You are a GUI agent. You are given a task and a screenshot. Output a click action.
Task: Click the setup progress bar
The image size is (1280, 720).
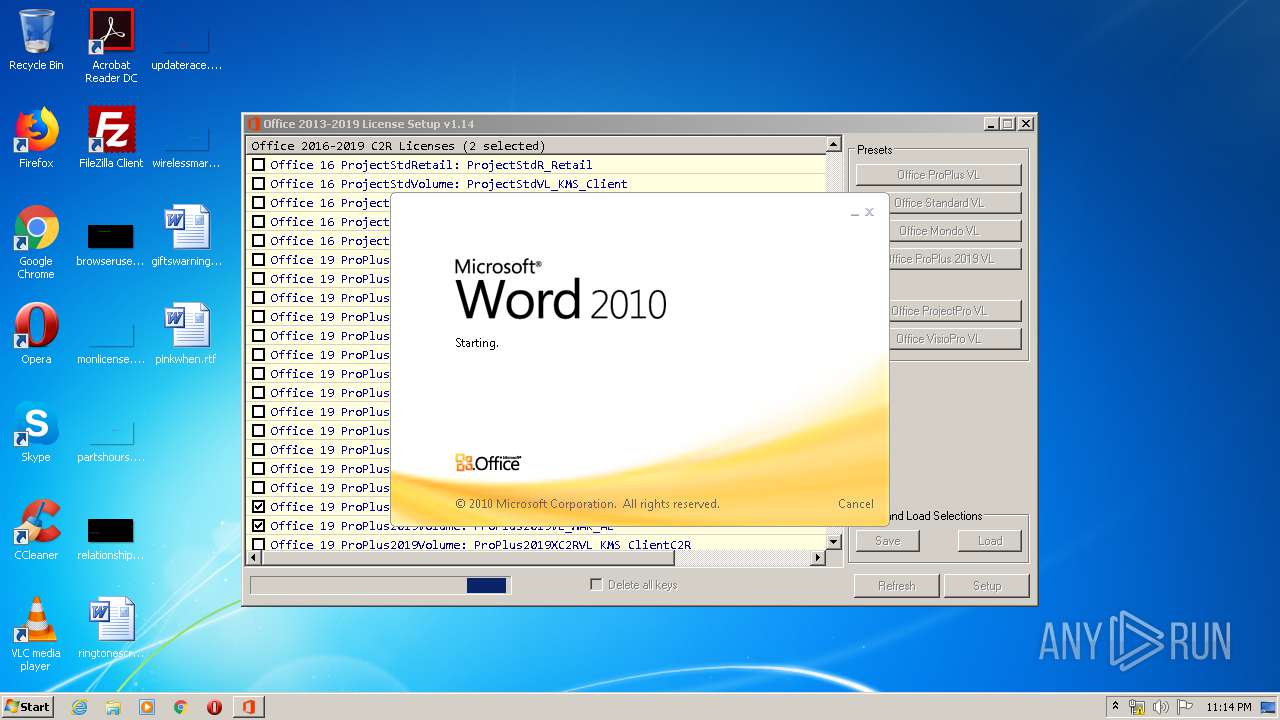380,585
